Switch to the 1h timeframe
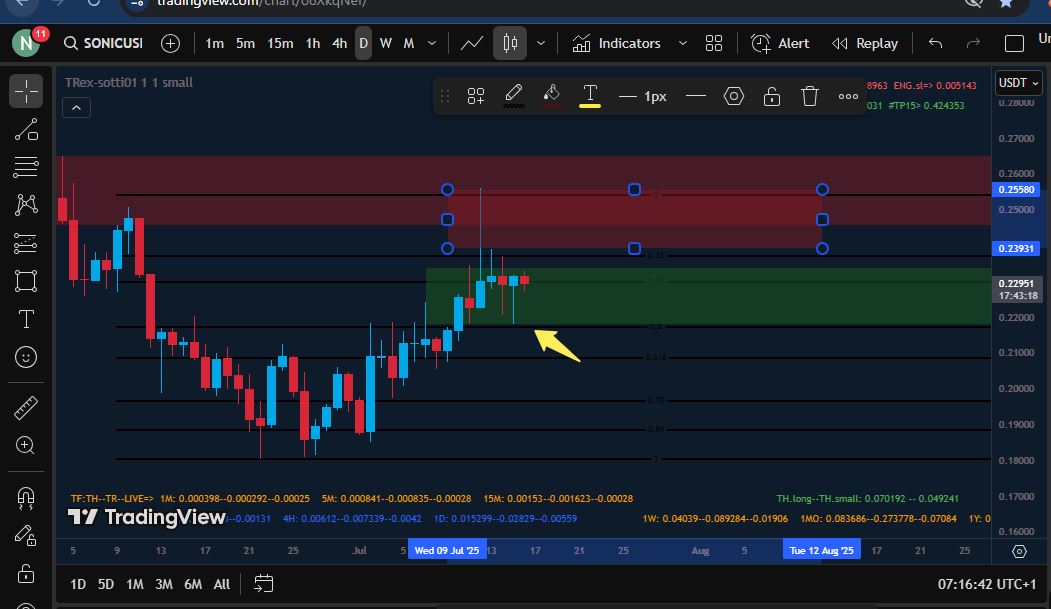 pos(313,44)
